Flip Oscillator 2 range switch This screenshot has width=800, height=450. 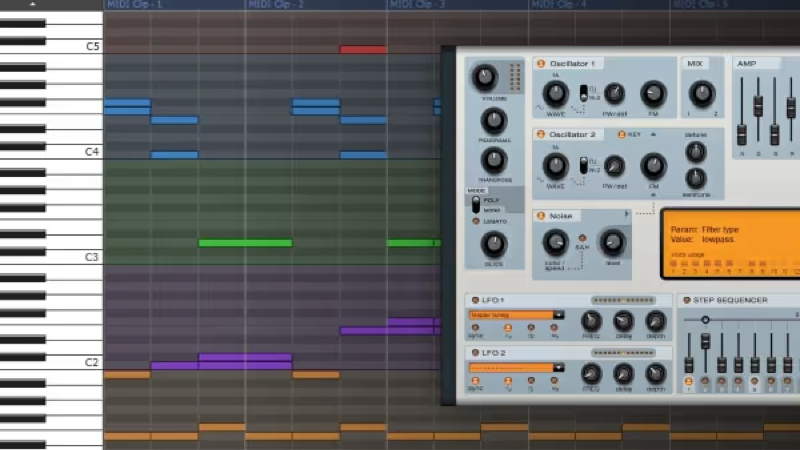tap(584, 166)
